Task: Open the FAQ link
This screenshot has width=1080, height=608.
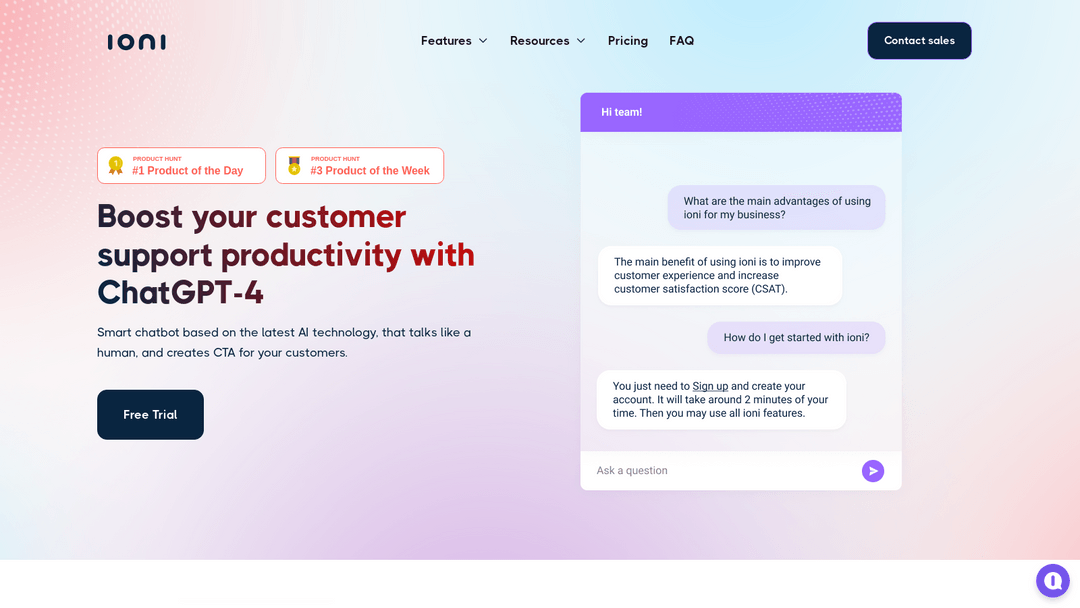Action: tap(681, 41)
